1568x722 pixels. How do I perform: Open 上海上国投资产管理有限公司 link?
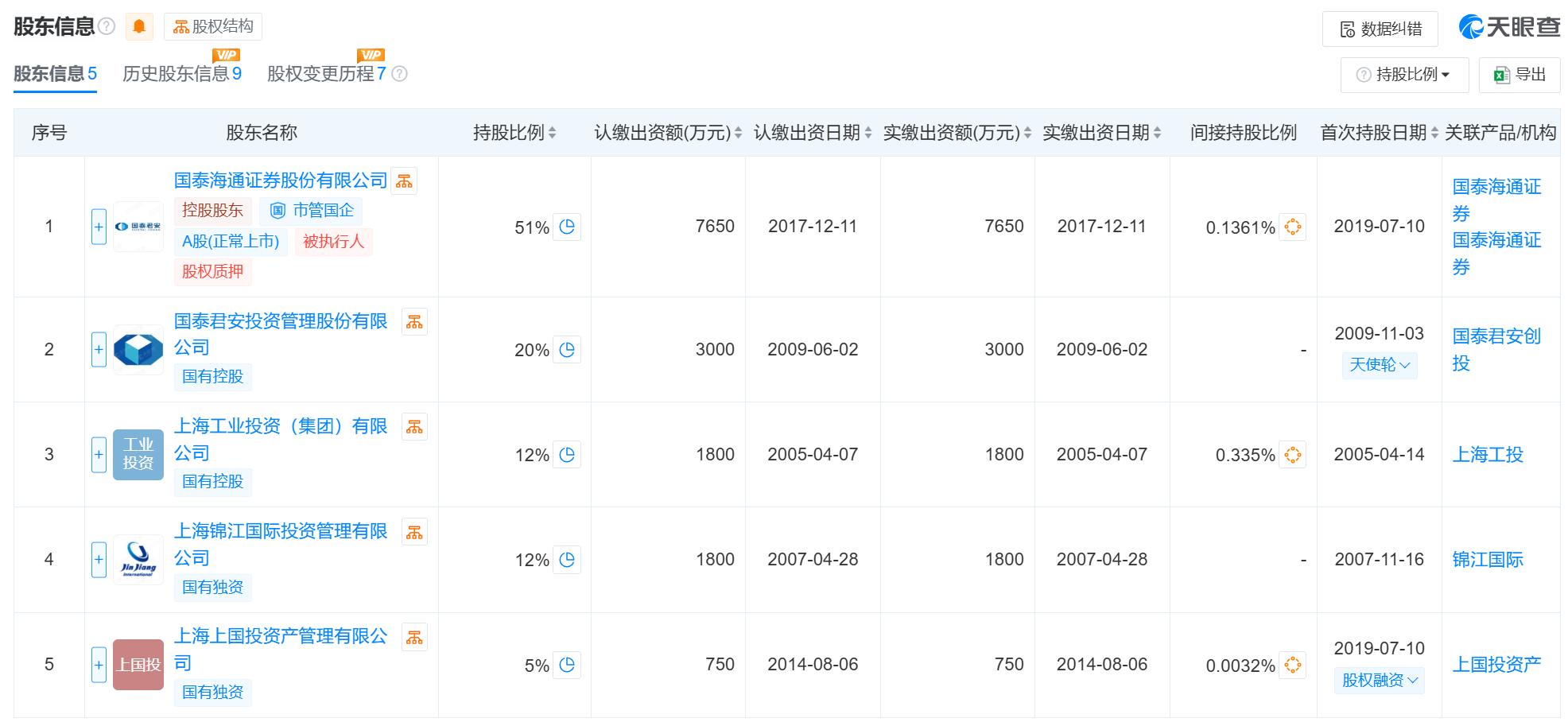pyautogui.click(x=281, y=649)
